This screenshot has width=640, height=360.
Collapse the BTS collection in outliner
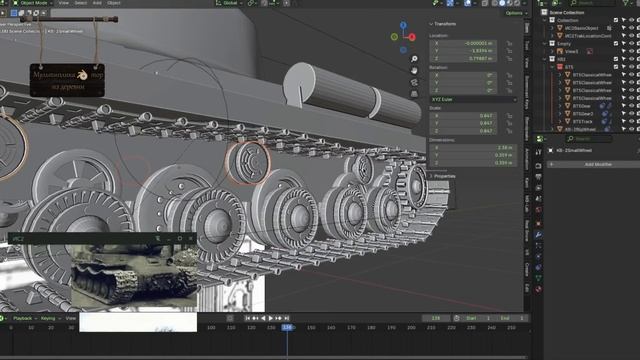coord(552,67)
